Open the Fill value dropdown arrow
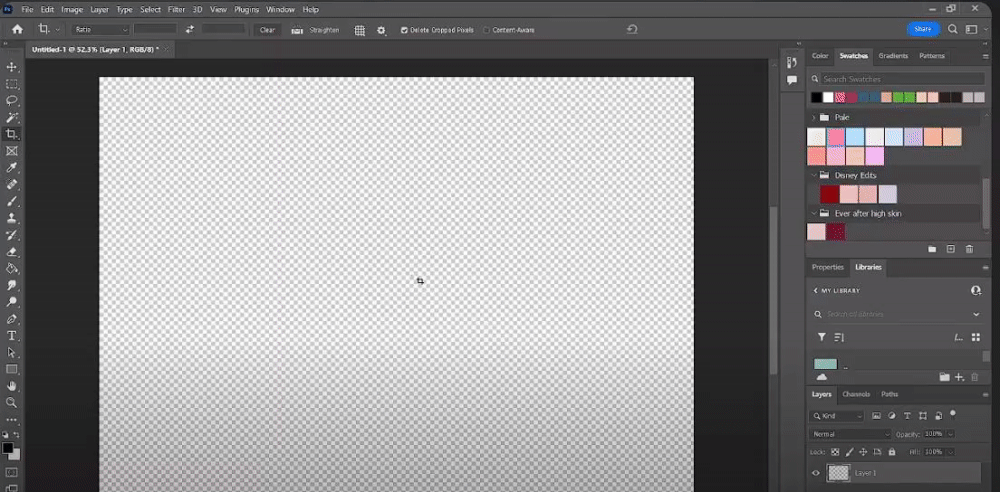The width and height of the screenshot is (1000, 492). pos(951,452)
